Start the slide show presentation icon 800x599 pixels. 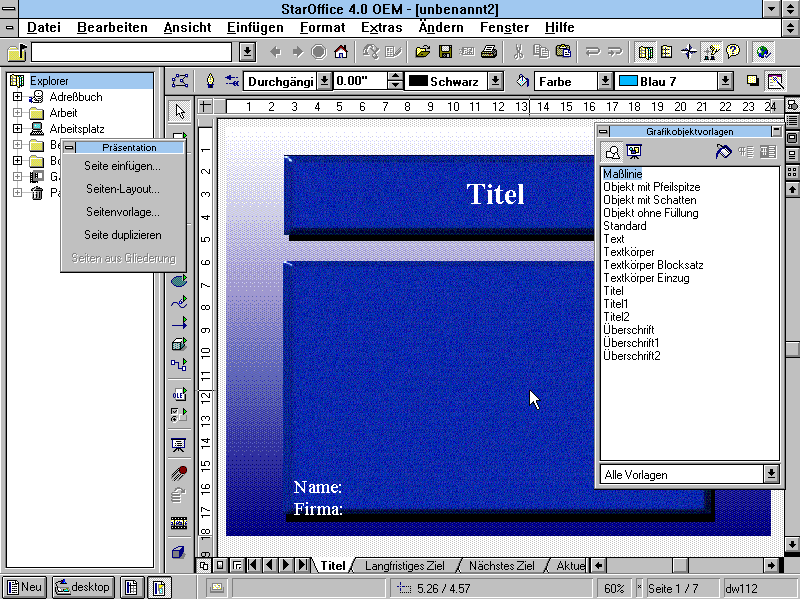tap(179, 445)
